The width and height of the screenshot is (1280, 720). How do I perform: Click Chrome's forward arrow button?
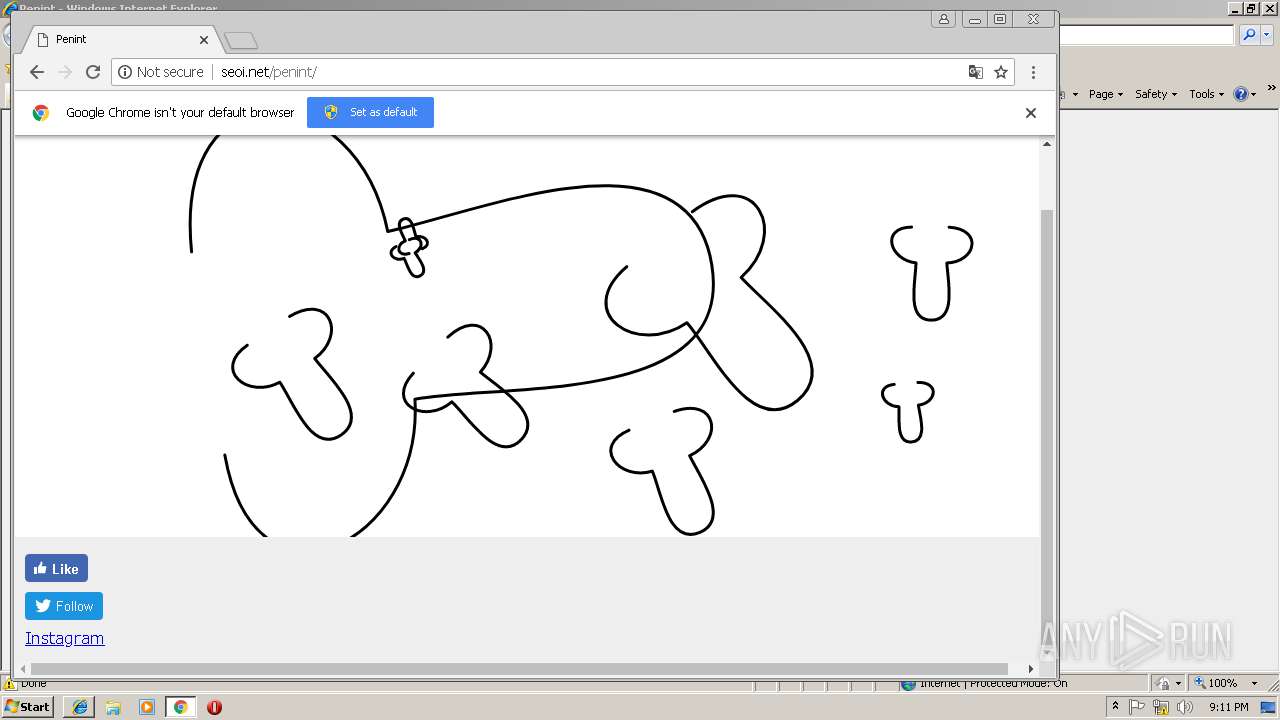[x=65, y=72]
